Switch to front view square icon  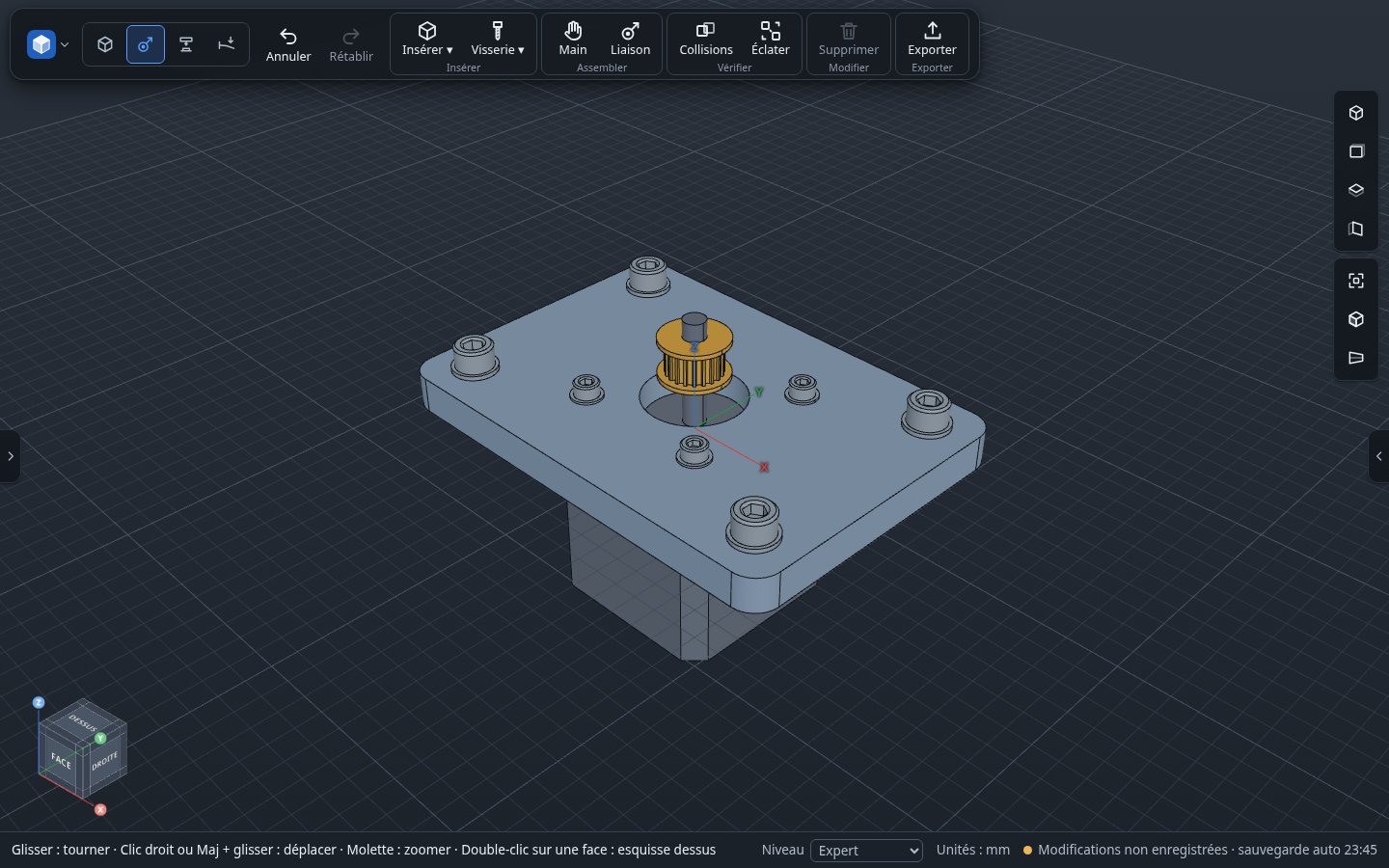(x=1356, y=151)
